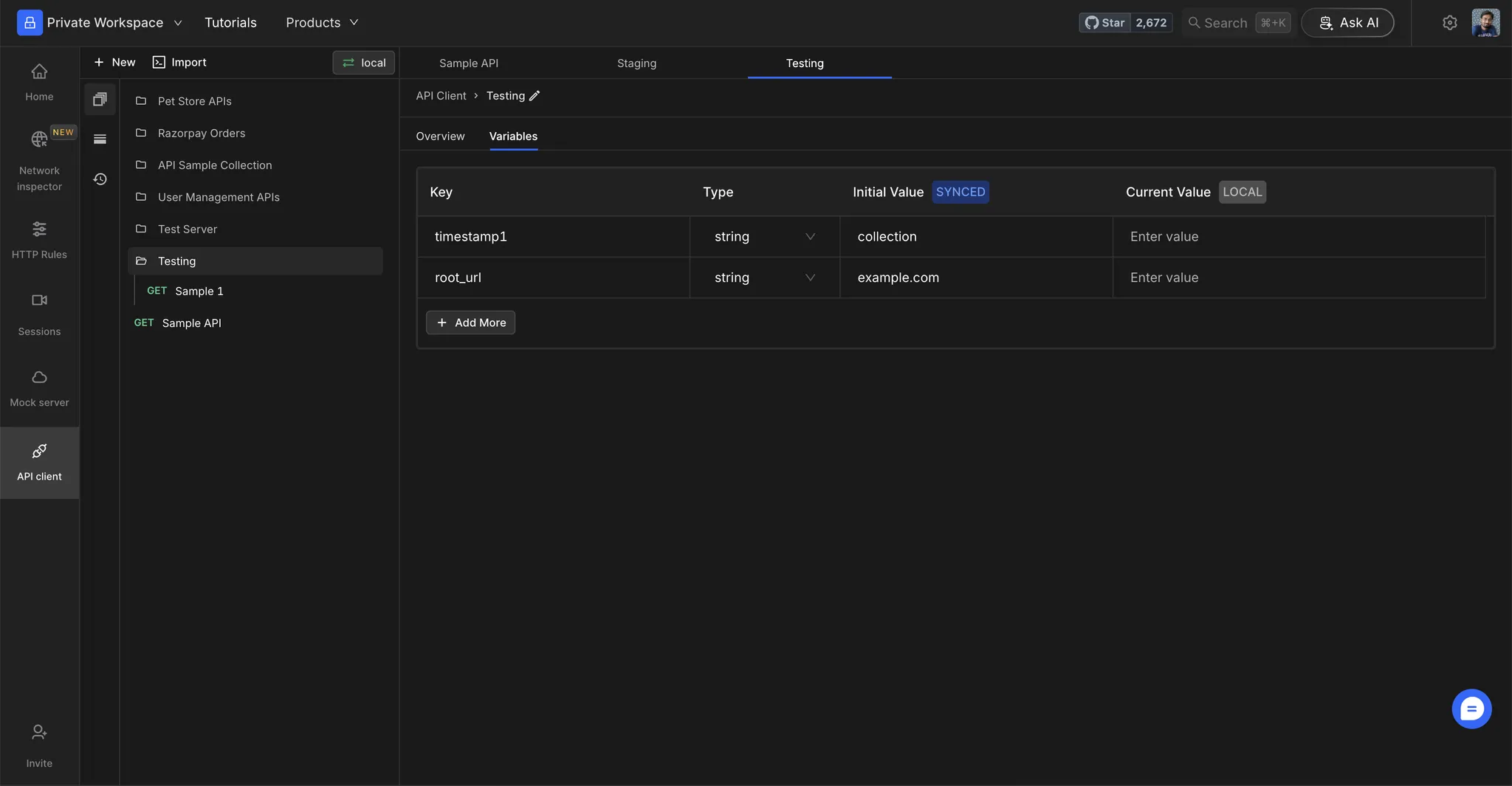This screenshot has width=1512, height=786.
Task: Expand the Pet Store APIs collection
Action: click(x=194, y=101)
